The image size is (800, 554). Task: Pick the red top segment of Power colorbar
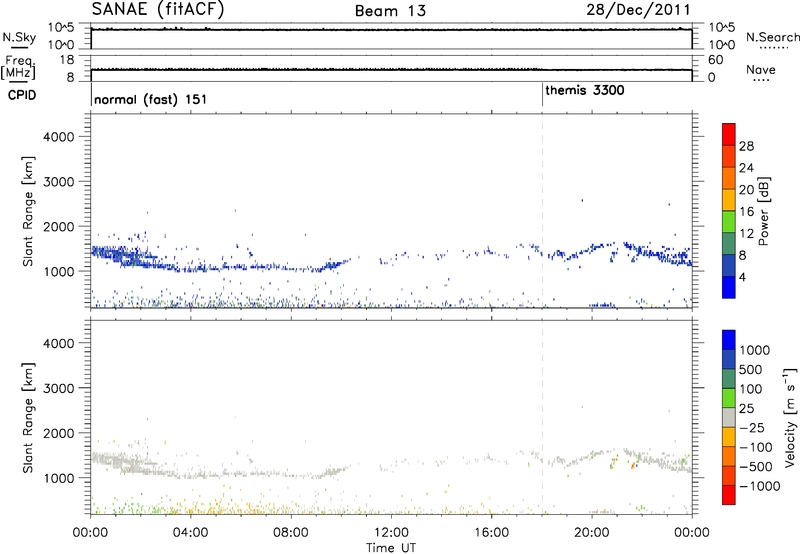click(729, 135)
